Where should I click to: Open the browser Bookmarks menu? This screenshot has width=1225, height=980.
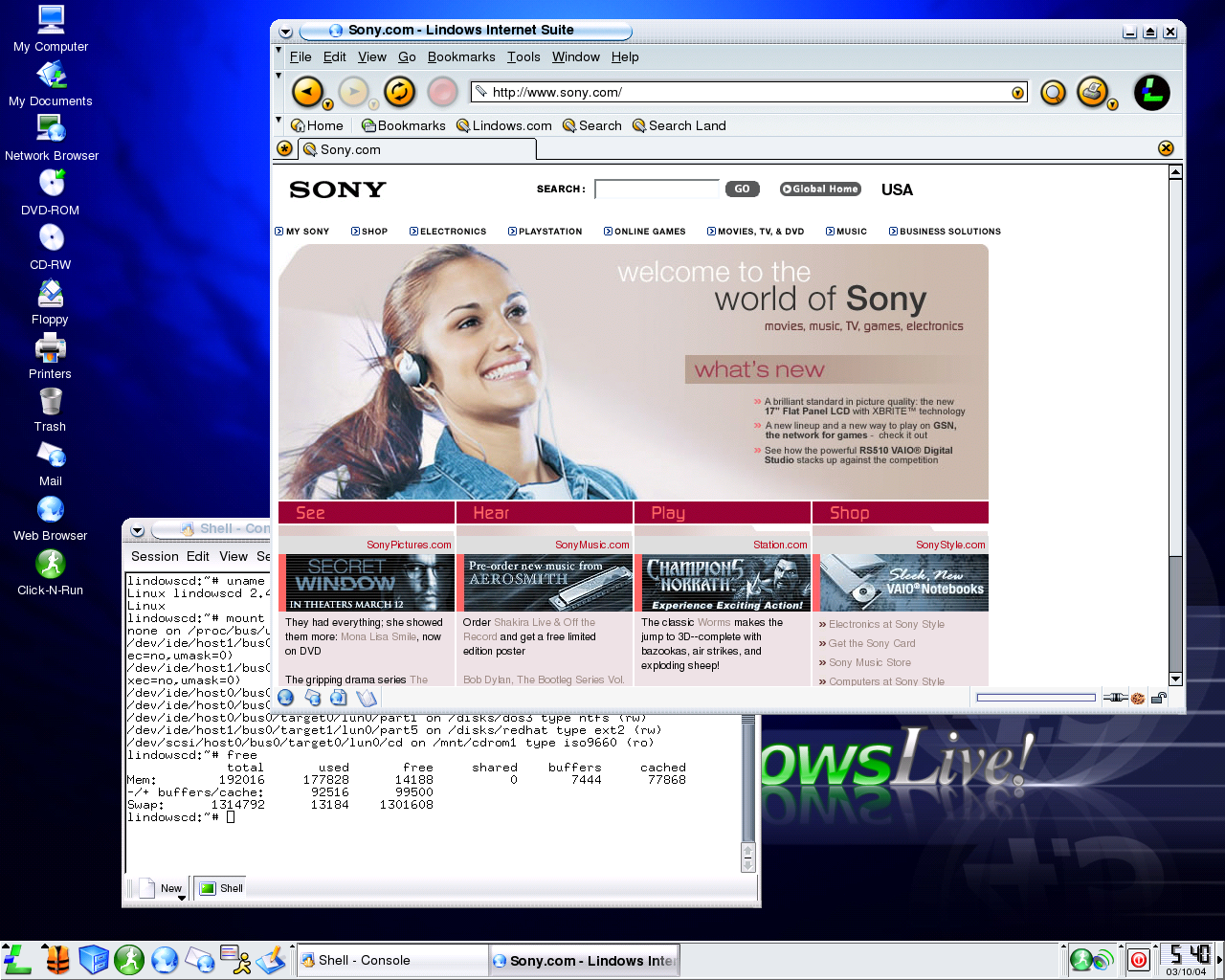(461, 56)
